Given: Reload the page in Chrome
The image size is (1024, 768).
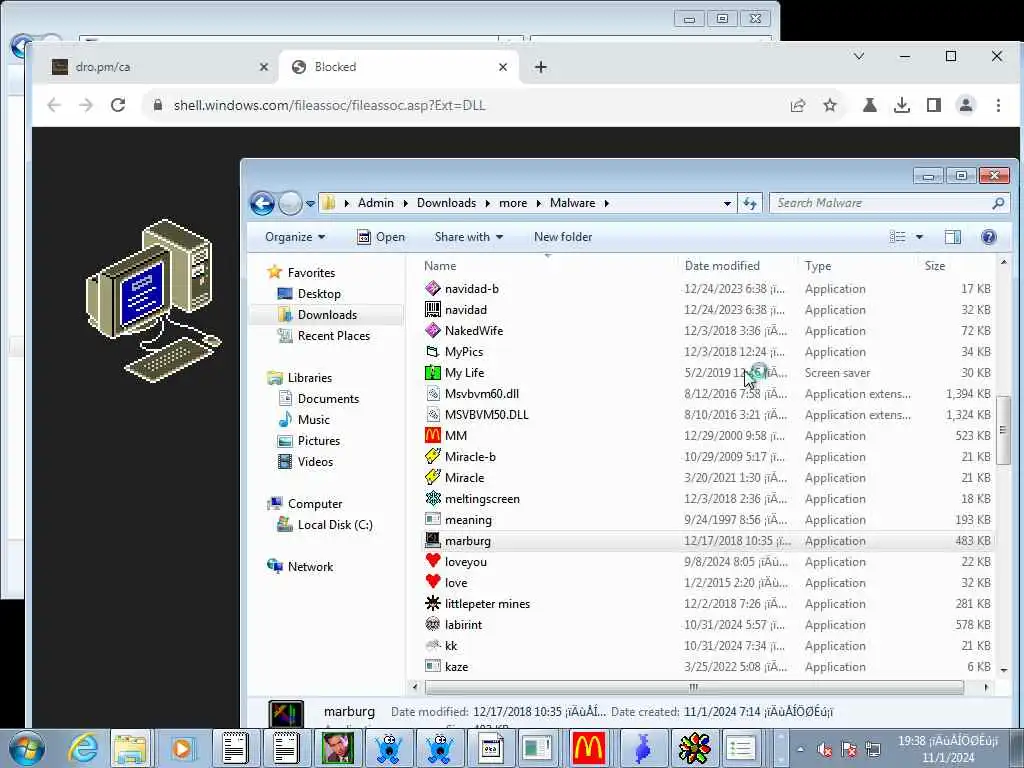Looking at the screenshot, I should point(118,105).
